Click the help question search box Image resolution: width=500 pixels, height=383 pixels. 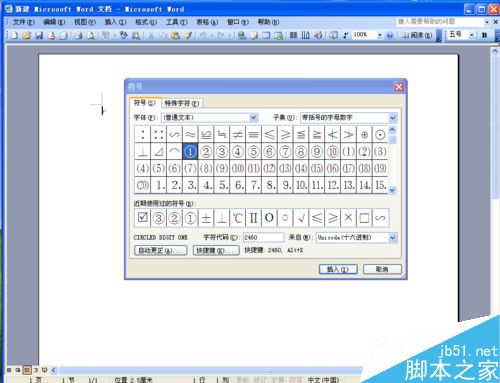440,22
